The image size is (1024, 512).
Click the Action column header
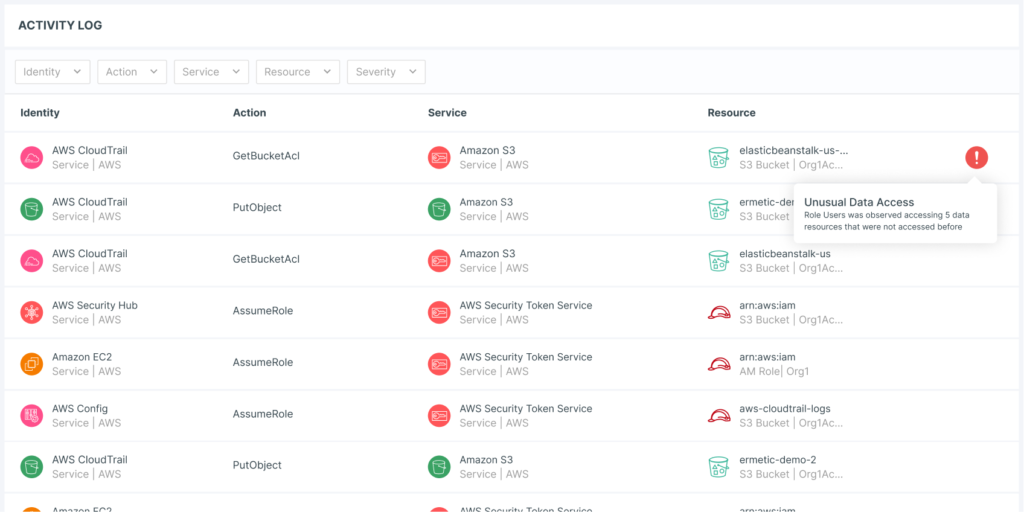click(x=249, y=112)
